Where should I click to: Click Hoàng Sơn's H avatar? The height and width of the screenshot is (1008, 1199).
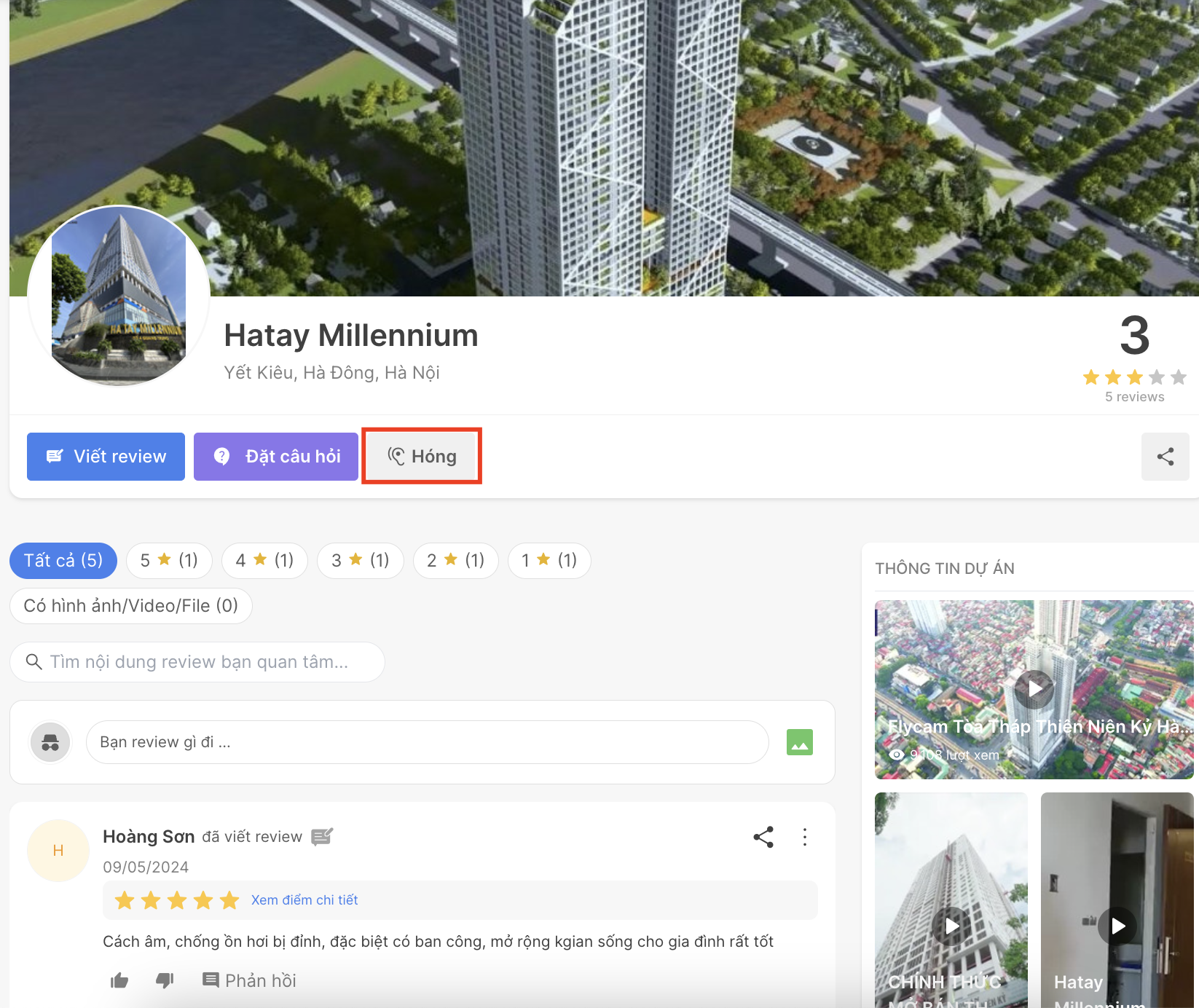58,851
